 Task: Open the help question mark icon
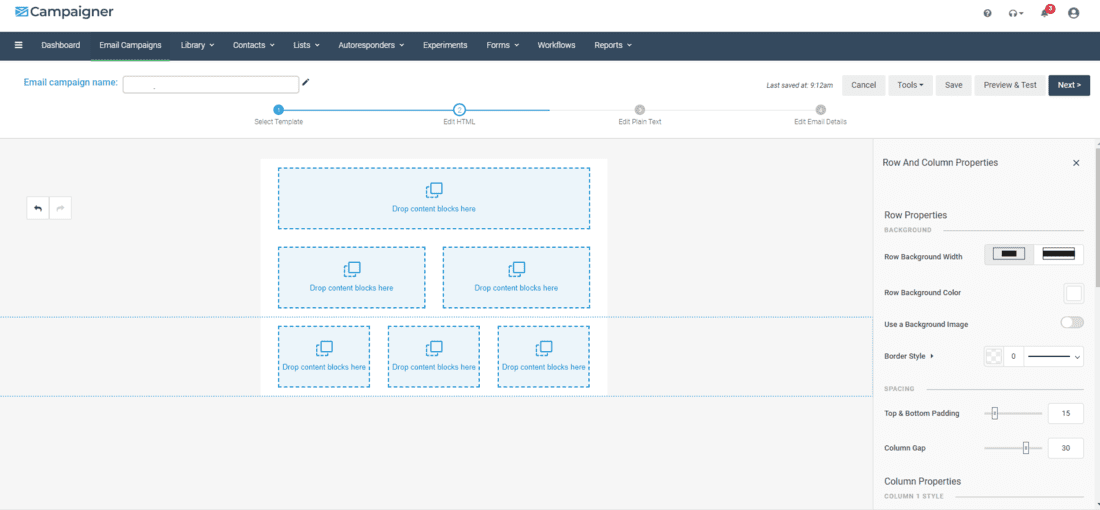(x=987, y=13)
